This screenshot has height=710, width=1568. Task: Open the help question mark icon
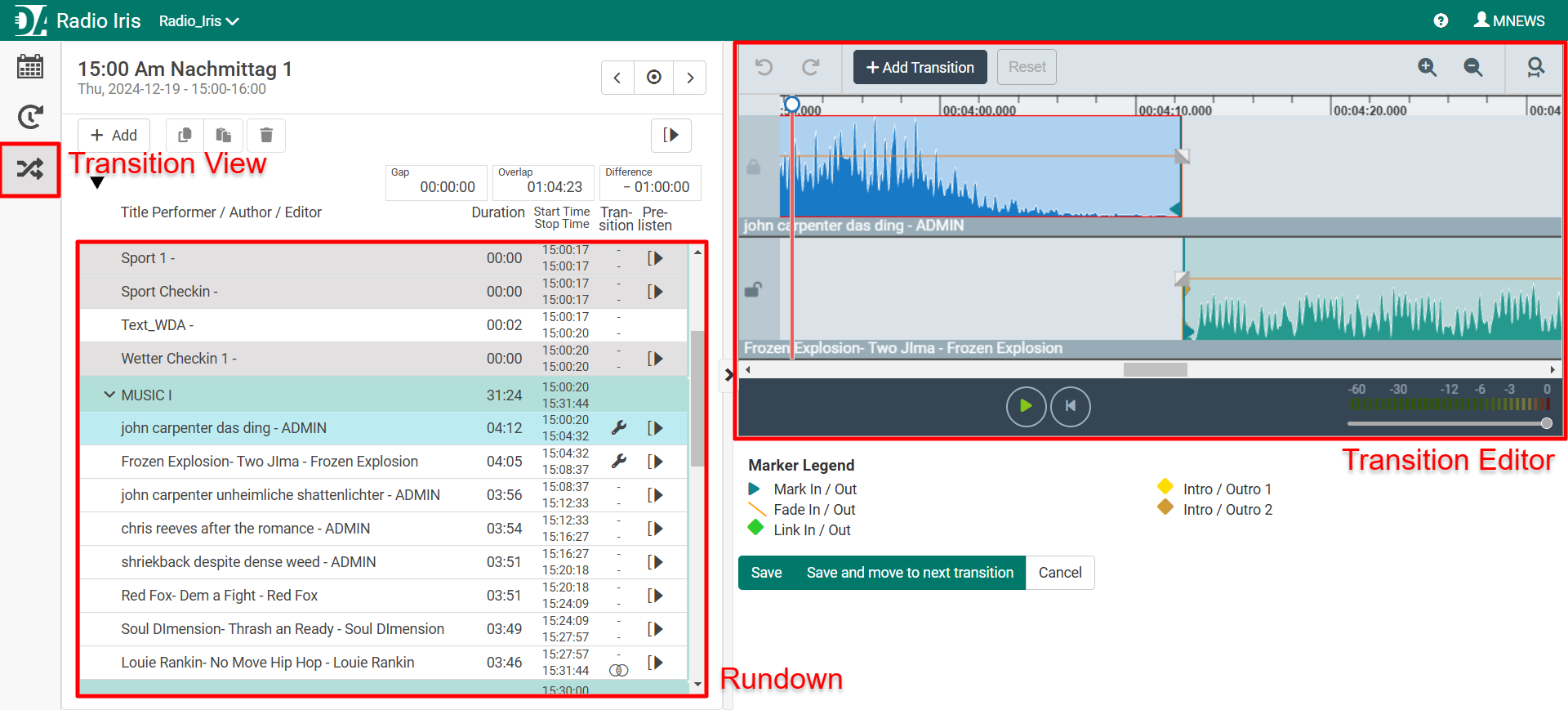click(x=1441, y=20)
